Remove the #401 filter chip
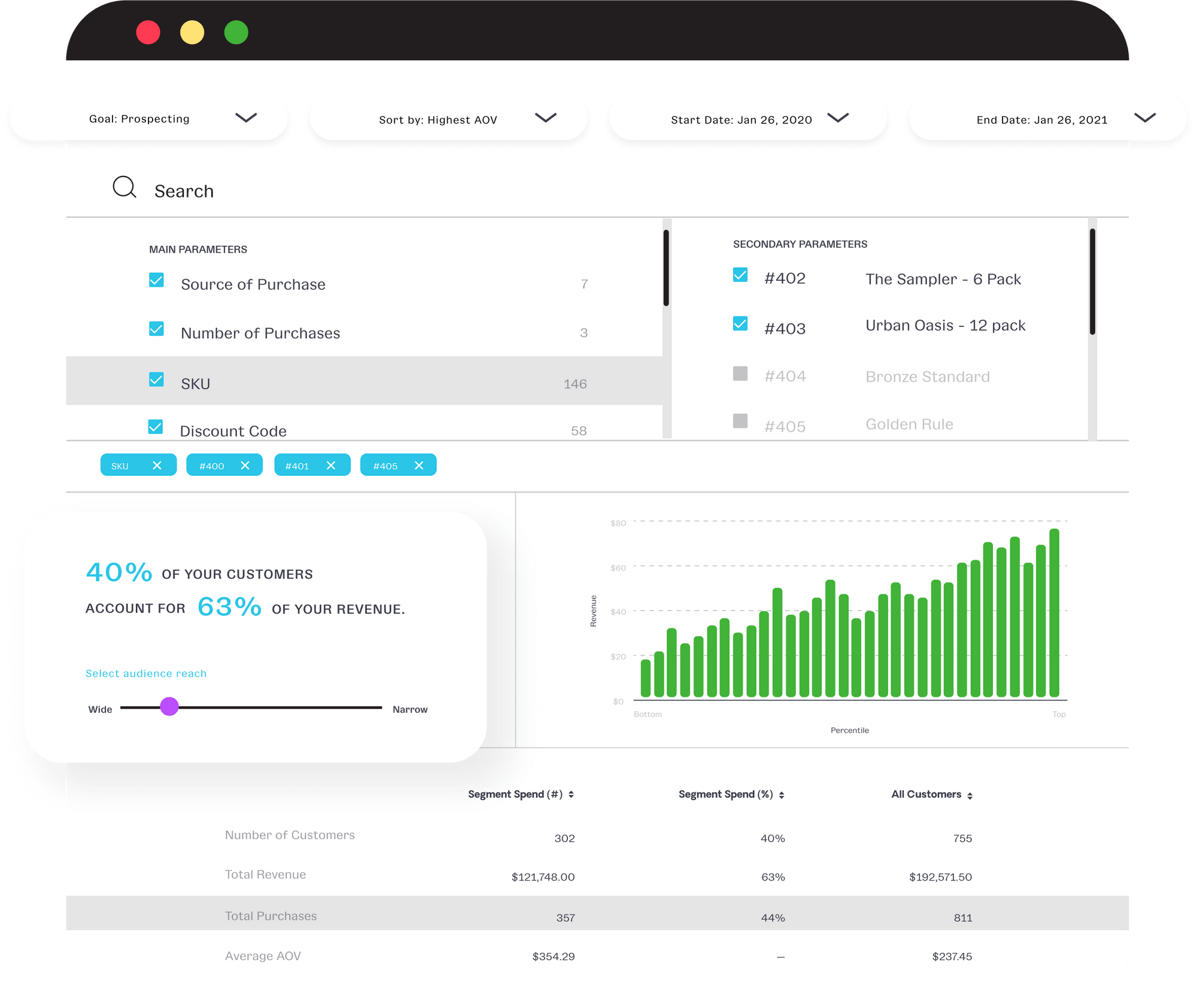The height and width of the screenshot is (1008, 1197). [x=331, y=465]
